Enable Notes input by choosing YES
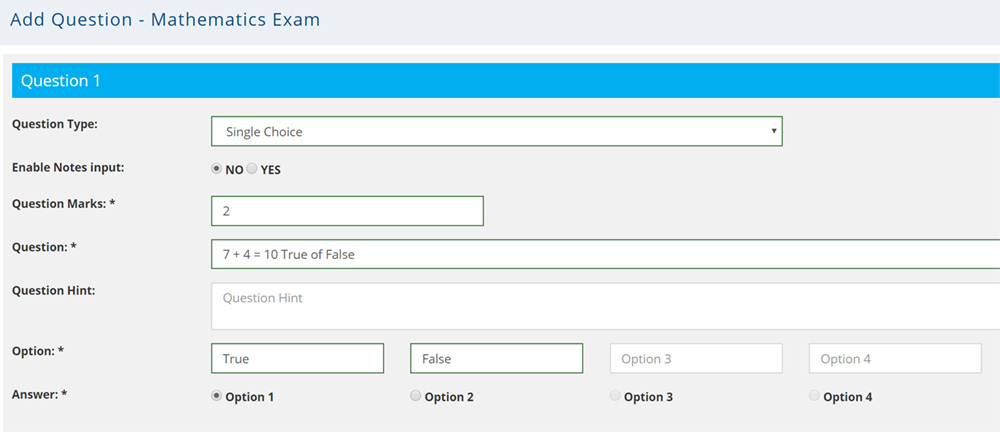1000x438 pixels. point(252,169)
